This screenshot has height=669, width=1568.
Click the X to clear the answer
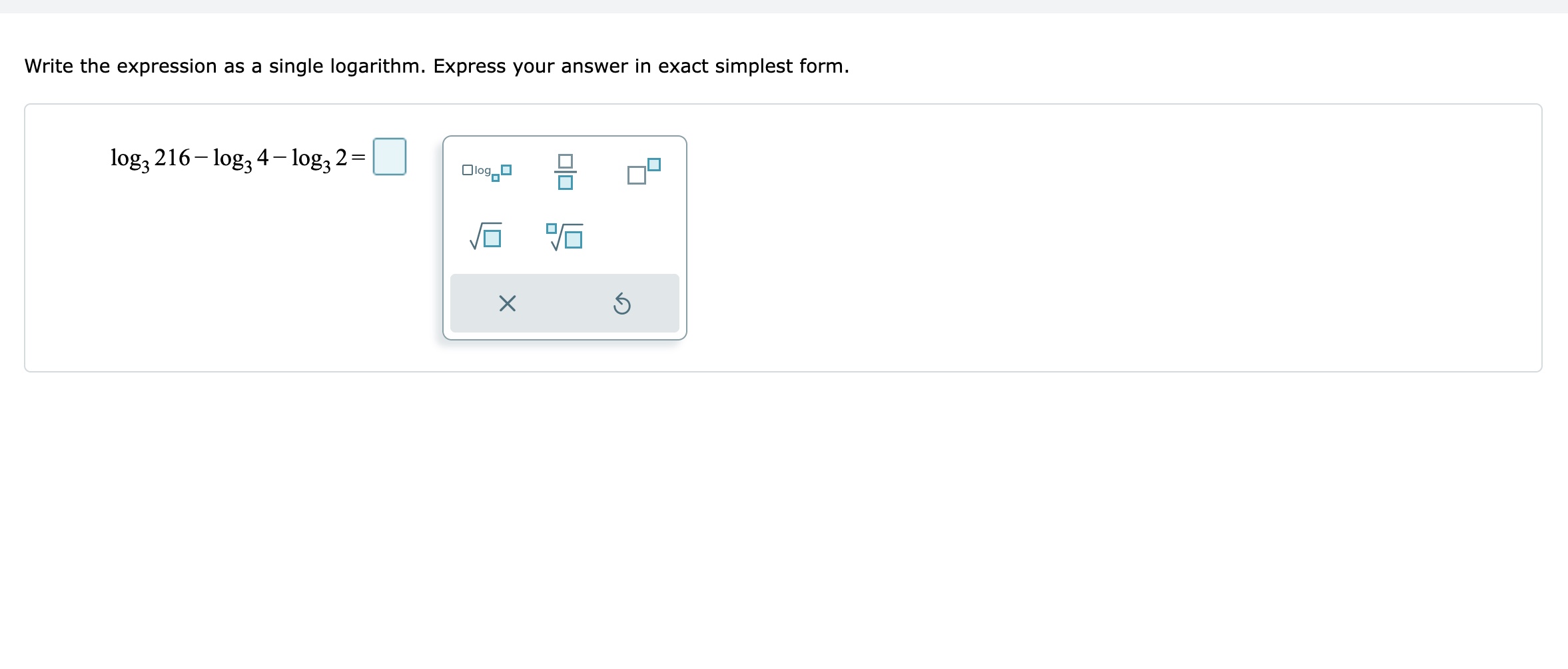(x=508, y=303)
